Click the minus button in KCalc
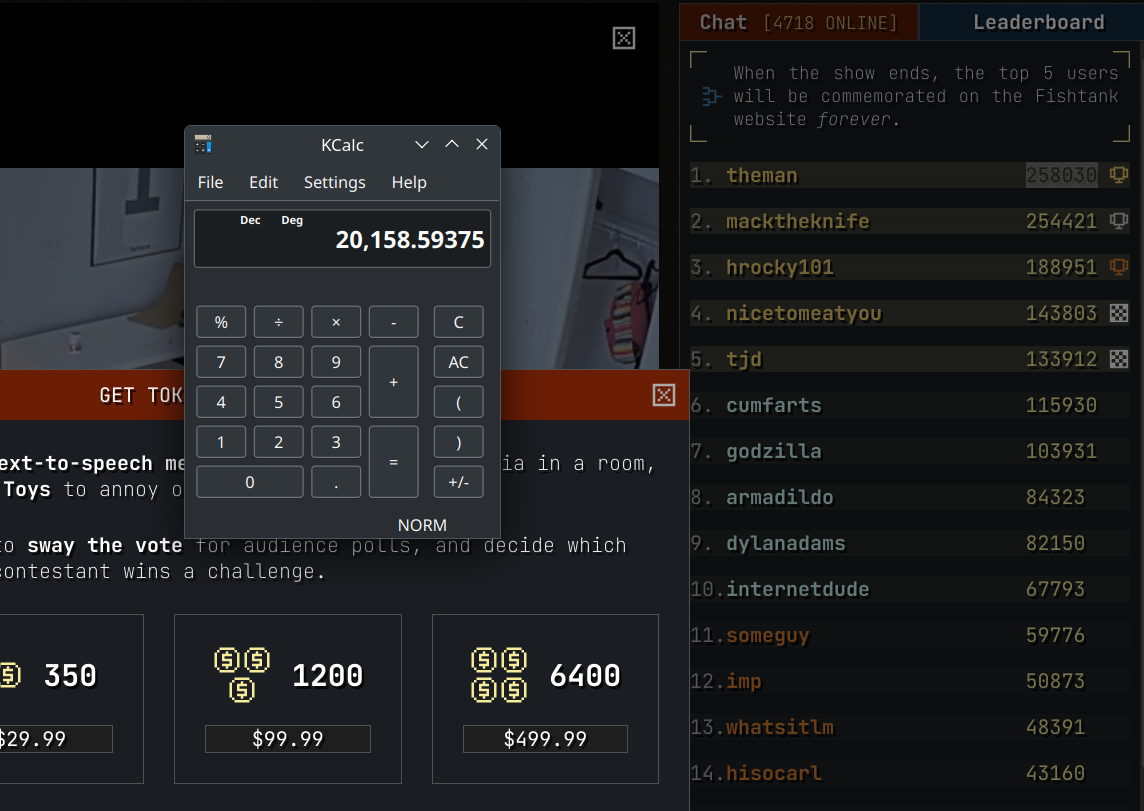This screenshot has height=811, width=1144. click(x=394, y=322)
